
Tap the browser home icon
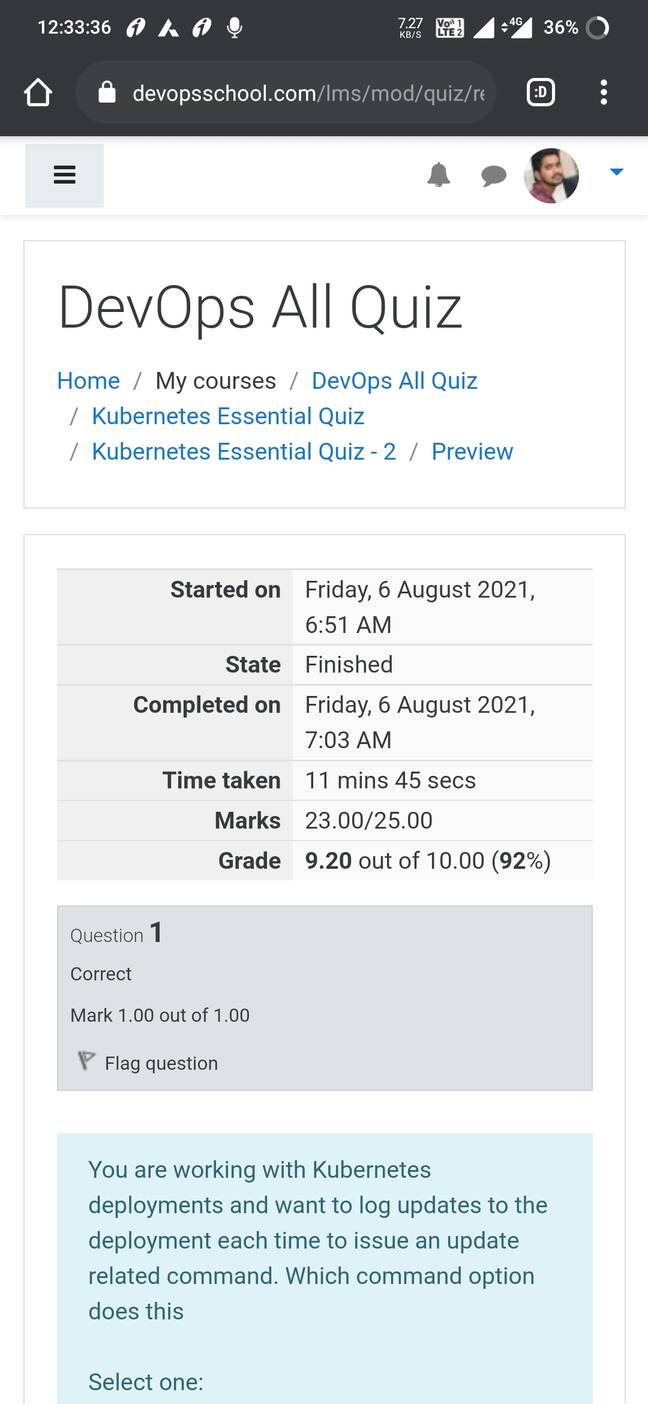pyautogui.click(x=37, y=93)
